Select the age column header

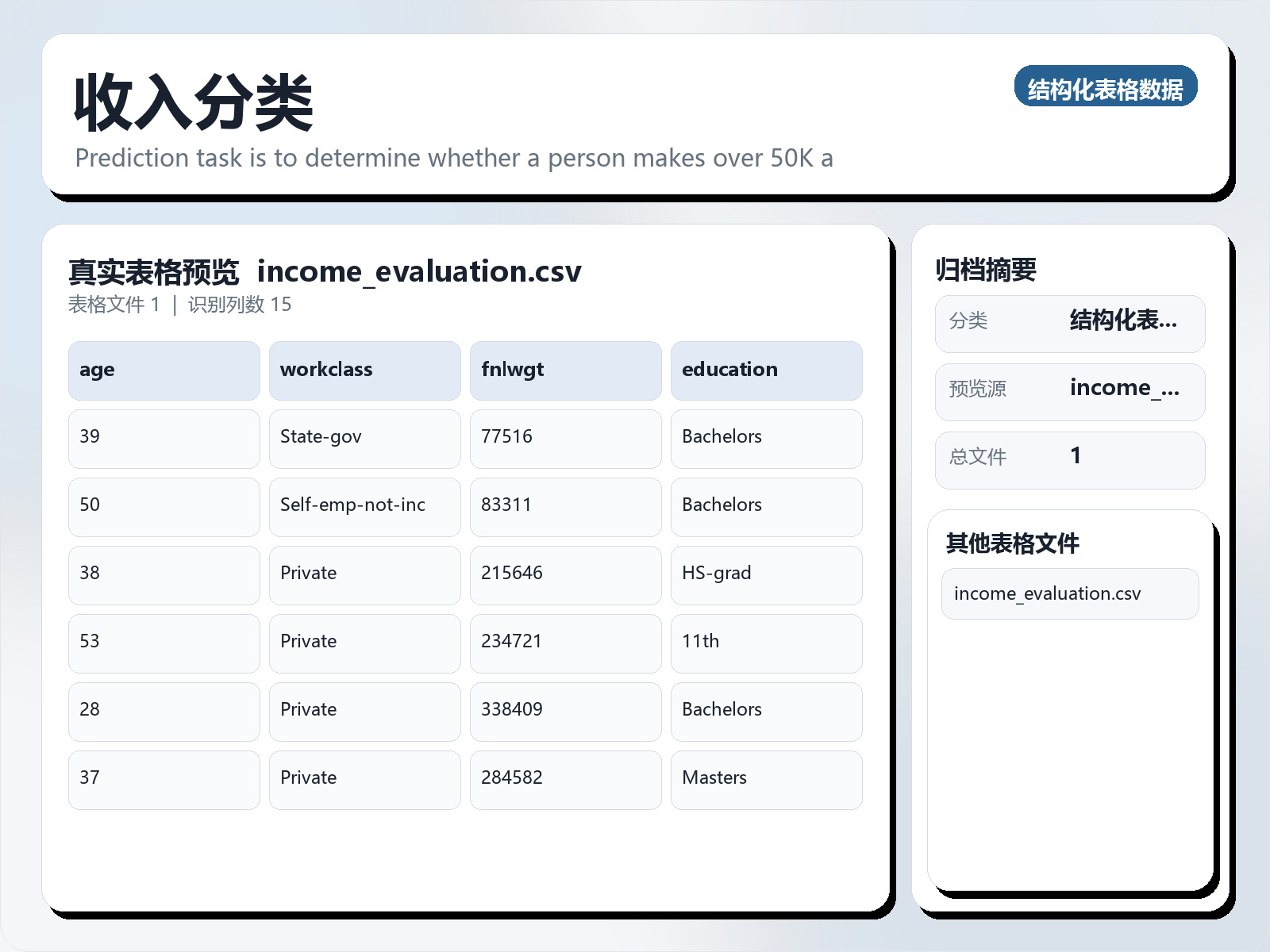[x=164, y=370]
